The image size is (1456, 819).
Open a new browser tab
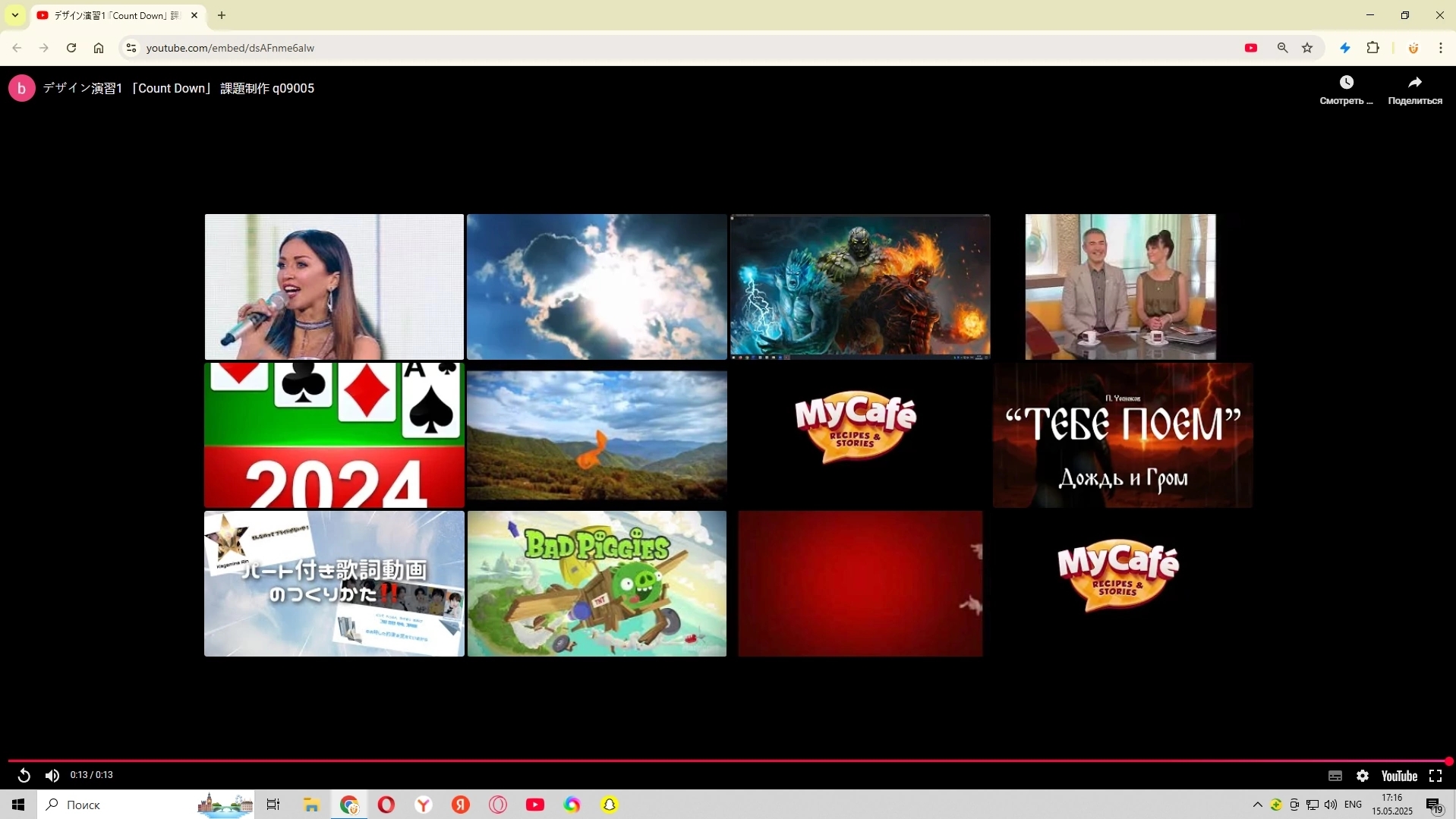222,15
